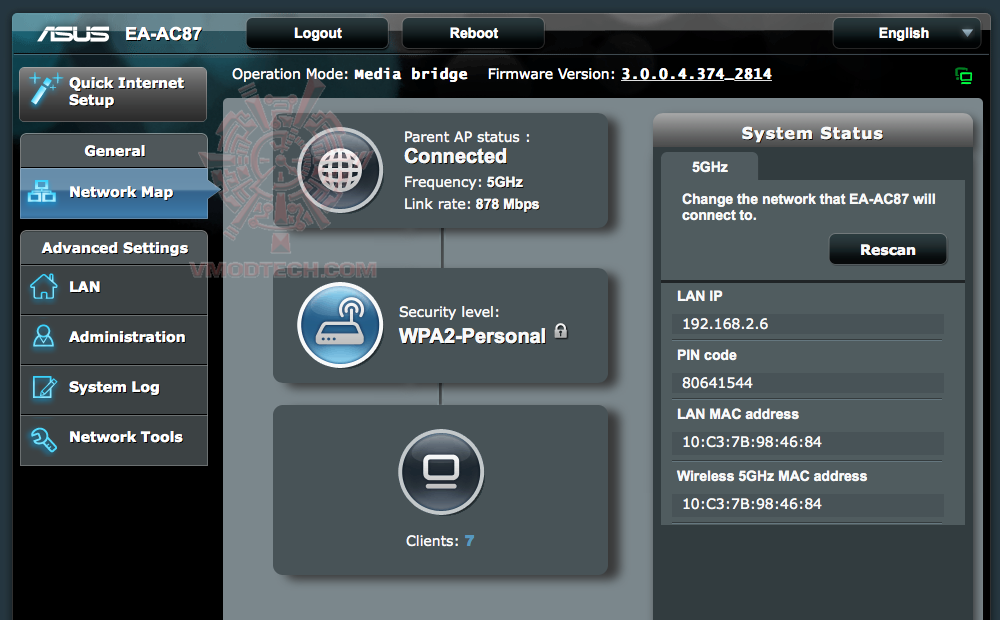The height and width of the screenshot is (620, 1000).
Task: Select the Network Map menu item
Action: pyautogui.click(x=115, y=193)
